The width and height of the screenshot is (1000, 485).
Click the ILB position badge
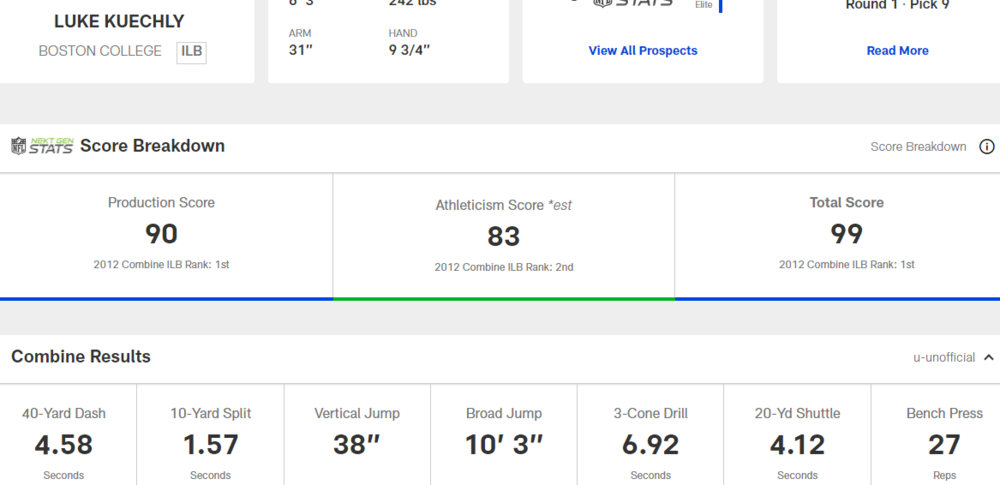[191, 52]
